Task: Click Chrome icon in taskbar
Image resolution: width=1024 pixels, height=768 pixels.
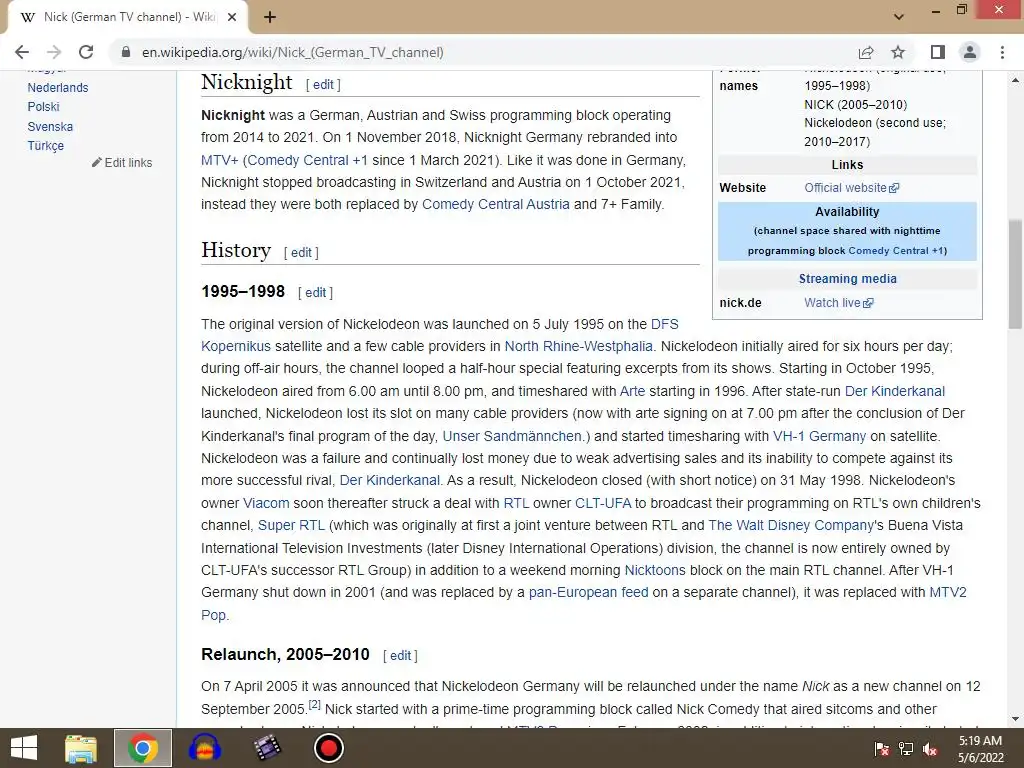Action: [x=143, y=748]
